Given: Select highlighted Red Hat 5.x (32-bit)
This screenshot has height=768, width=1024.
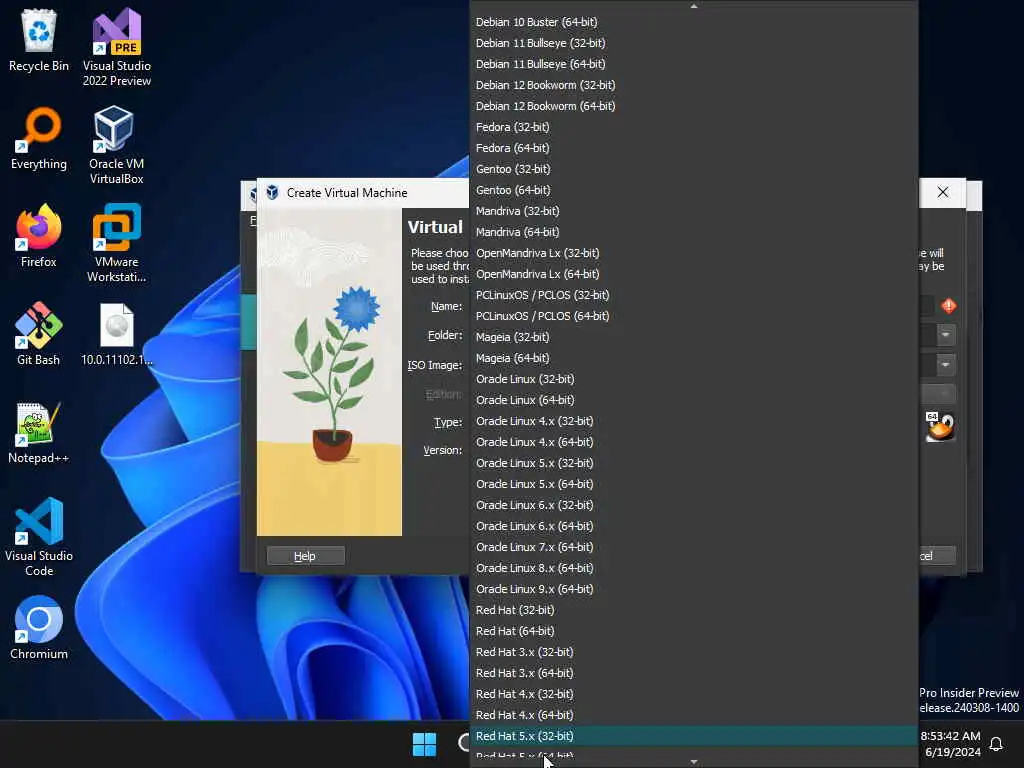Looking at the screenshot, I should (x=694, y=736).
